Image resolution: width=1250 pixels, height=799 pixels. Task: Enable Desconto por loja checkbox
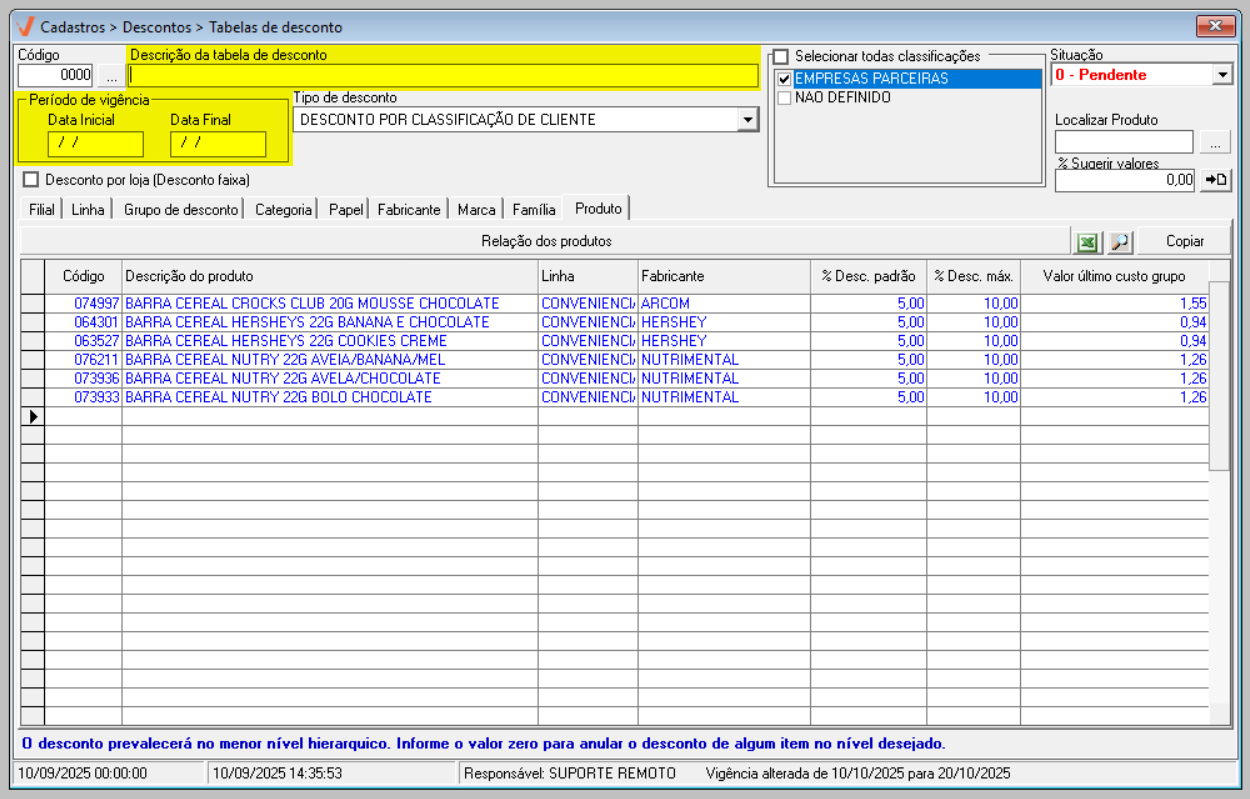pyautogui.click(x=31, y=180)
